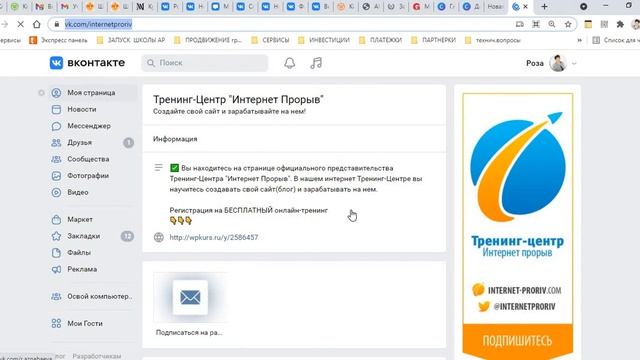Screen dimensions: 640x360
Task: Open 'ЗАПУСК ШКОЛЫ АР' bookmarks folder
Action: (x=131, y=40)
